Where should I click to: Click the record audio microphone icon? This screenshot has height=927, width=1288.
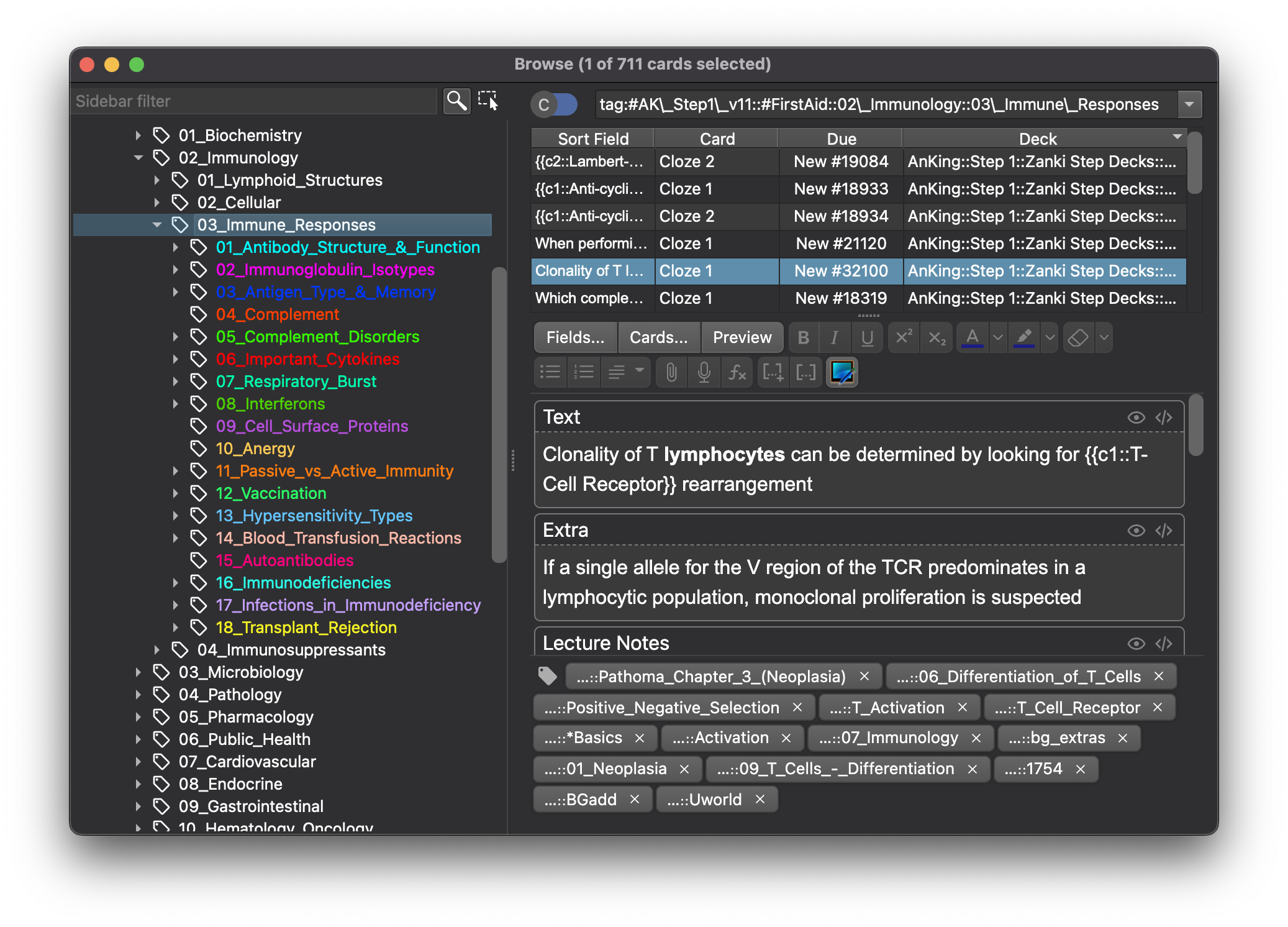(704, 372)
